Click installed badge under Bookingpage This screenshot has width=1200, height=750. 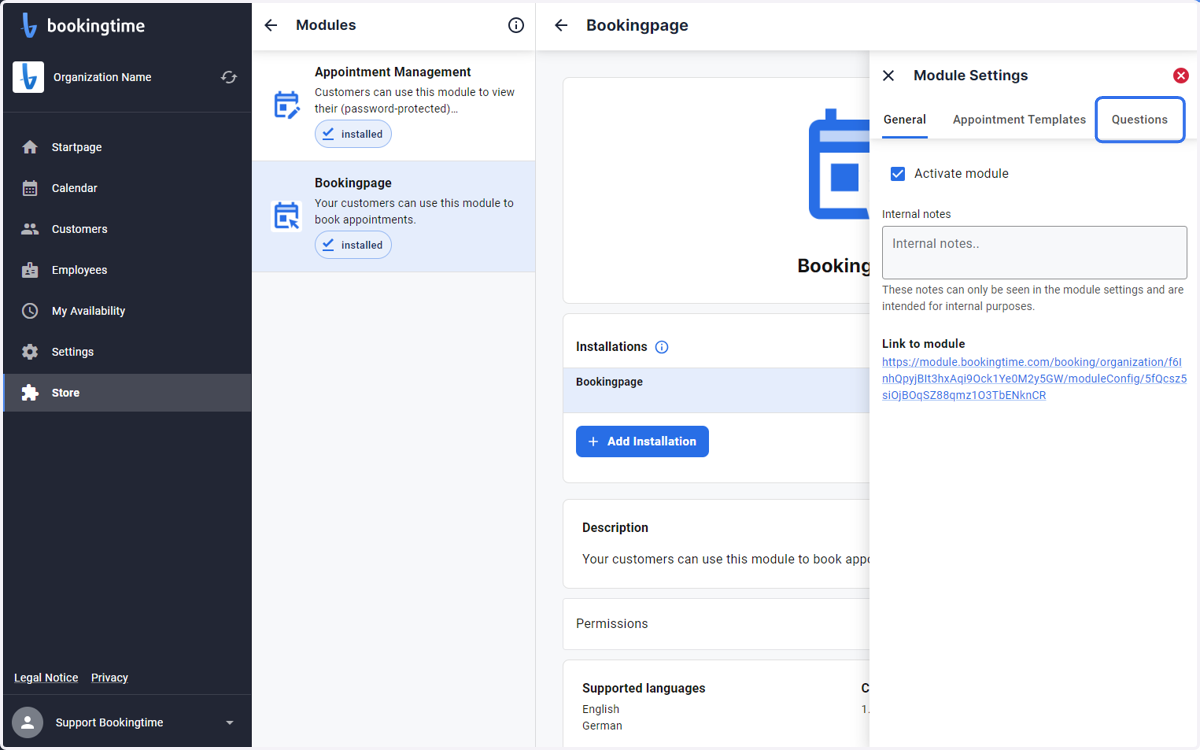pos(353,245)
